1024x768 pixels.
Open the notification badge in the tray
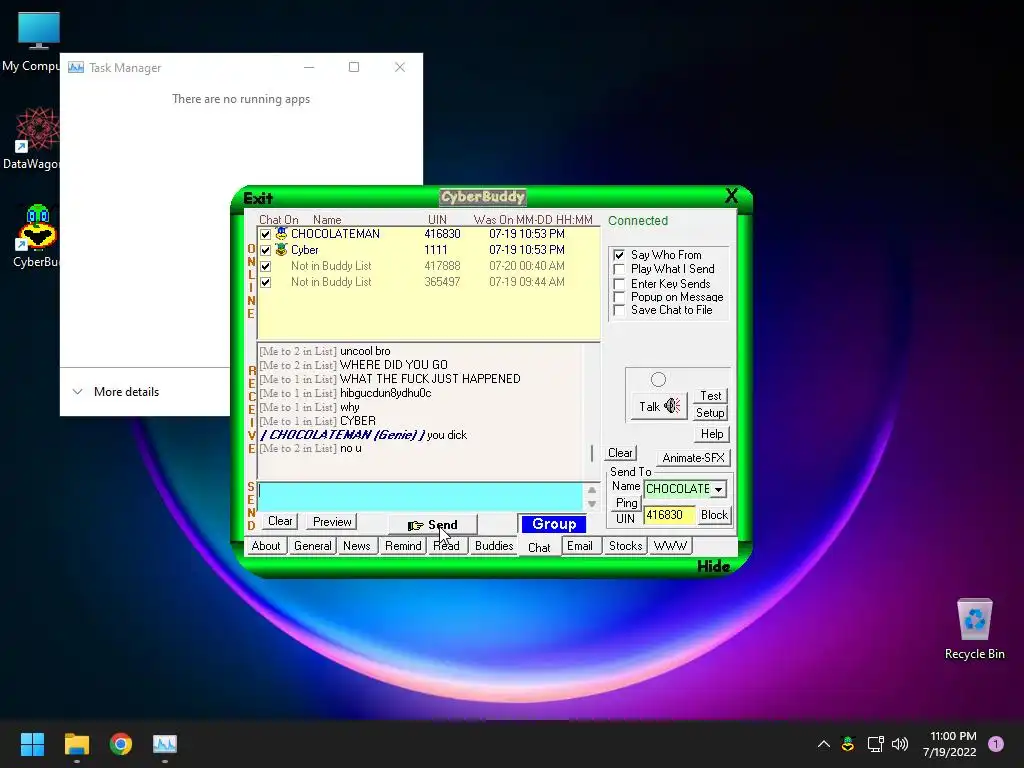[x=996, y=744]
